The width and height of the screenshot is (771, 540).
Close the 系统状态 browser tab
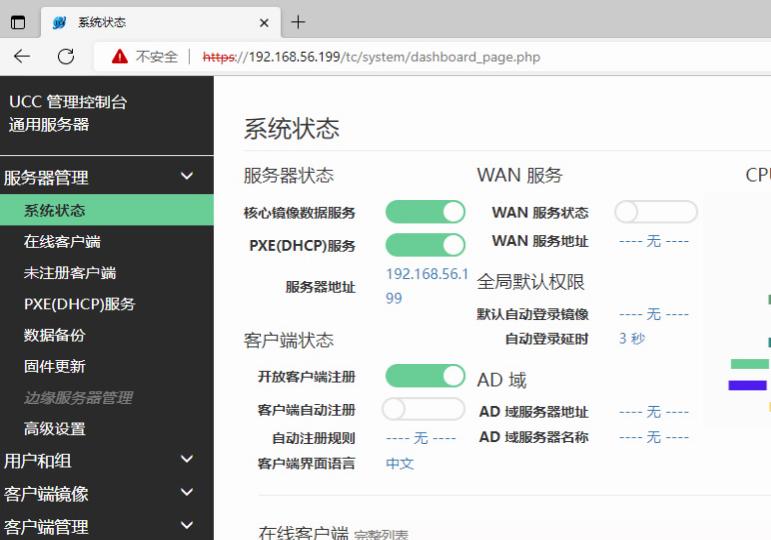(264, 22)
